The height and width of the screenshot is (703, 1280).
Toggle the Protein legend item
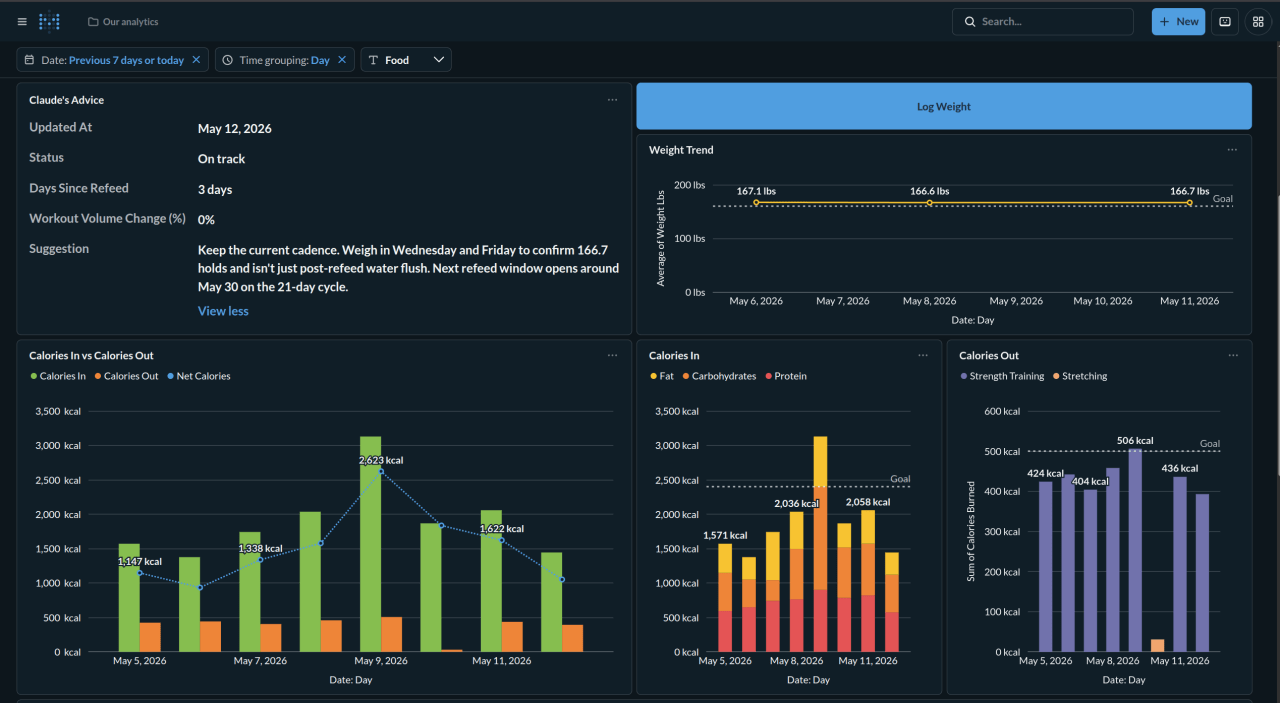tap(786, 376)
